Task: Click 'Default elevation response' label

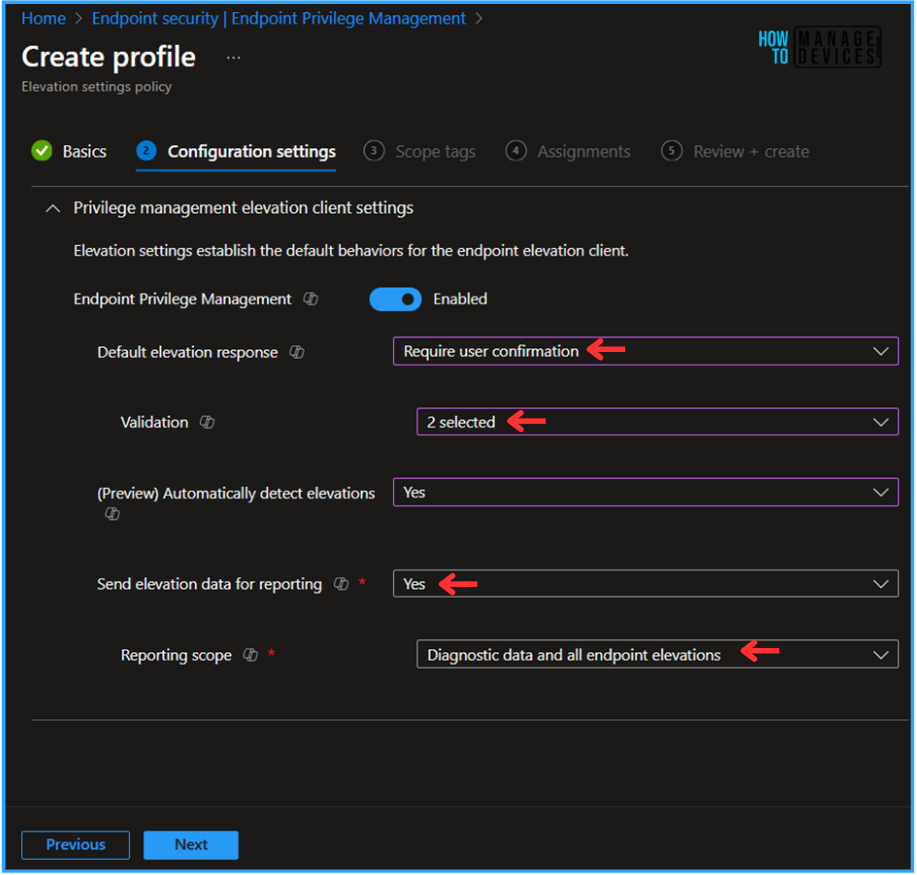Action: (x=187, y=352)
